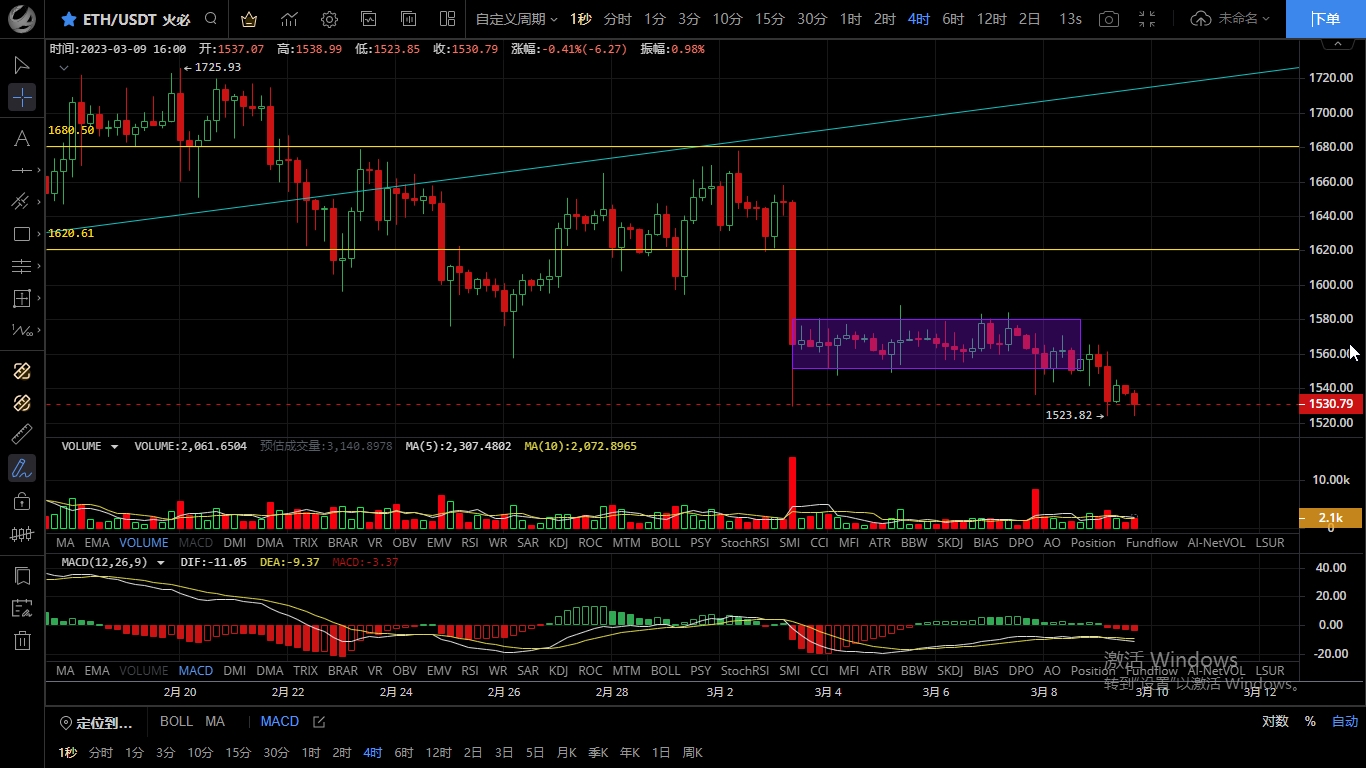Select BOLL in the MACD pane indicator row
Screen dimensions: 1366x768
click(665, 671)
